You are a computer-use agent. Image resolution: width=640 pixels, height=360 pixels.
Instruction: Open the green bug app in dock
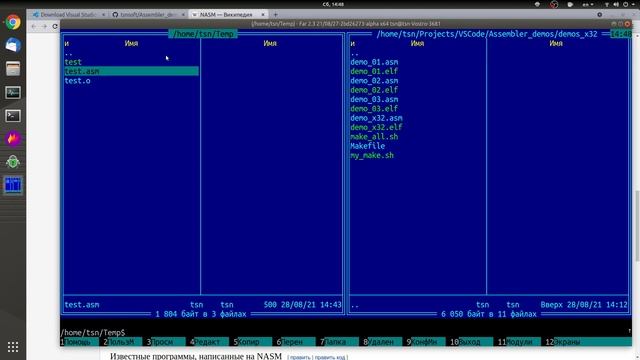pyautogui.click(x=13, y=162)
